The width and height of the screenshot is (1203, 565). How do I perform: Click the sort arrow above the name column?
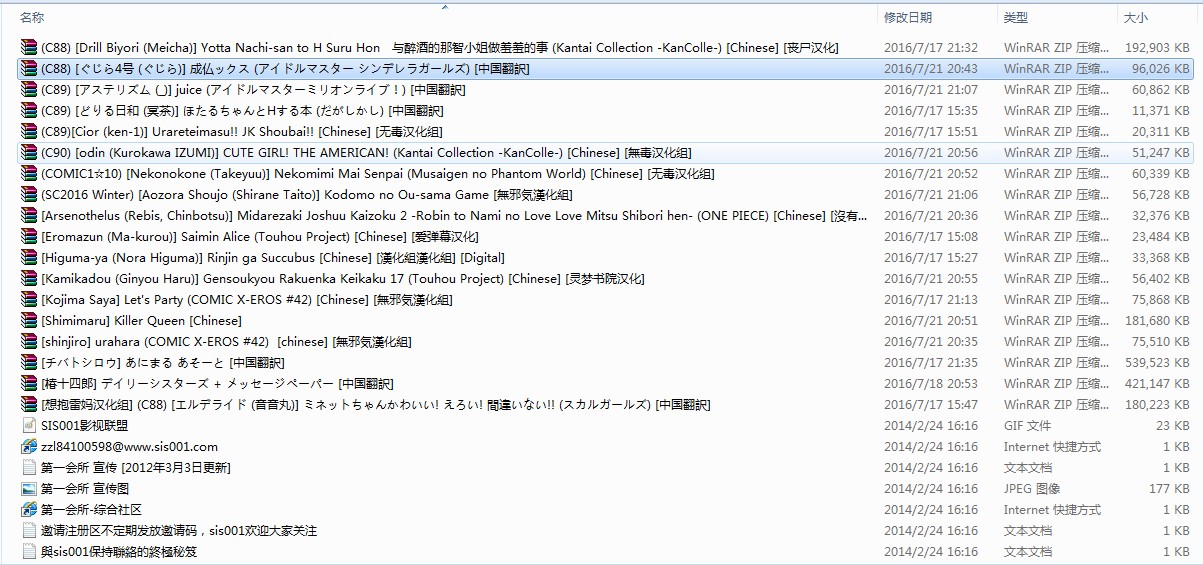coord(444,7)
